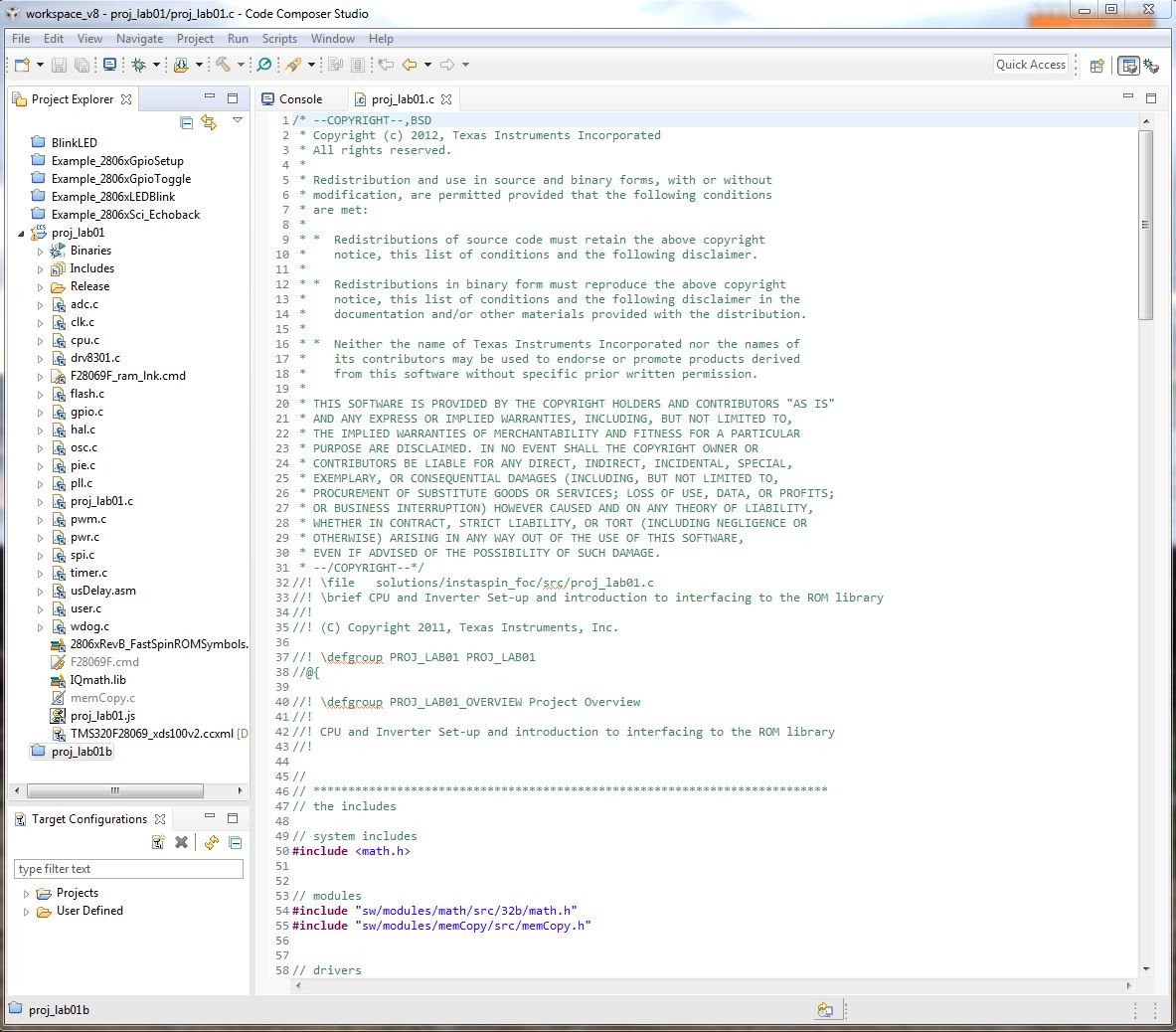Click the editor scroll down arrow

coord(1145,969)
